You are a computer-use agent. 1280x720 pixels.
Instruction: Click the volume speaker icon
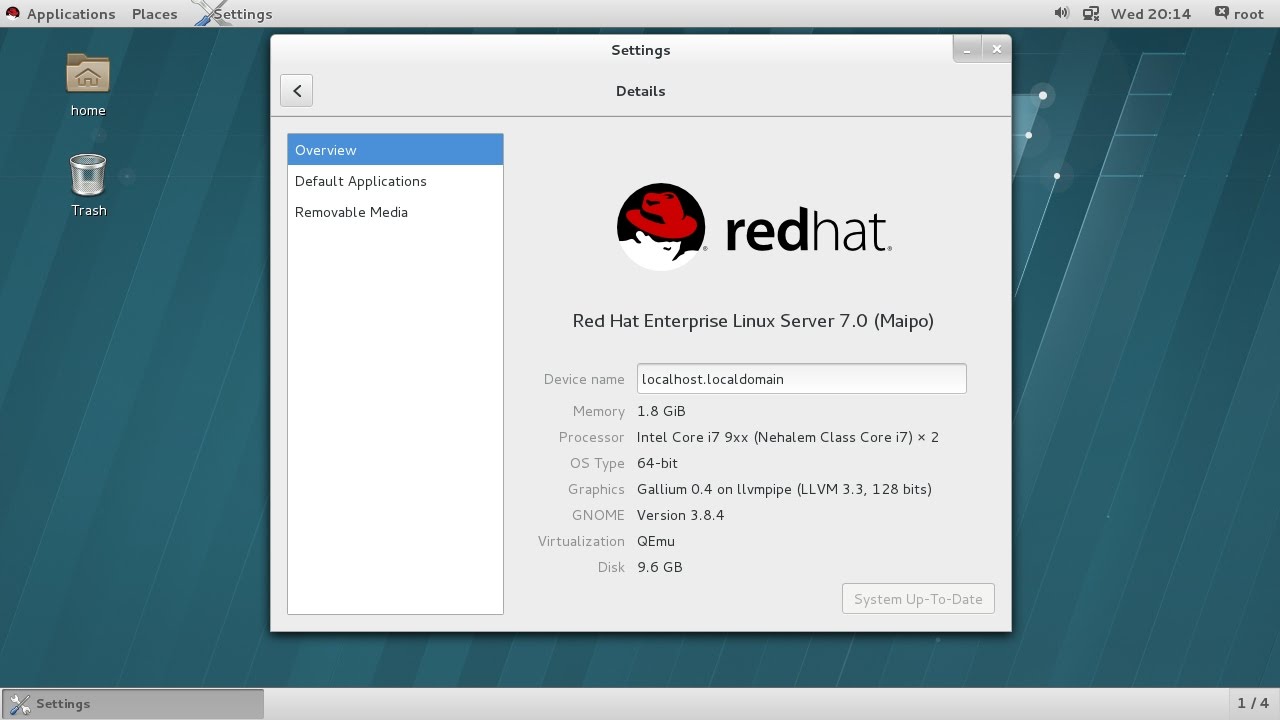tap(1061, 13)
